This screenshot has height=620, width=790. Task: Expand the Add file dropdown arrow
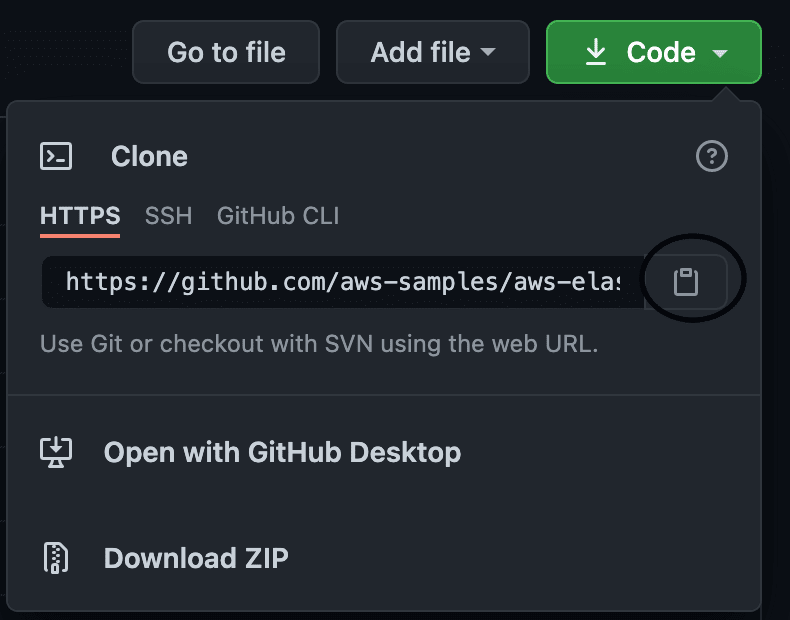tap(488, 52)
